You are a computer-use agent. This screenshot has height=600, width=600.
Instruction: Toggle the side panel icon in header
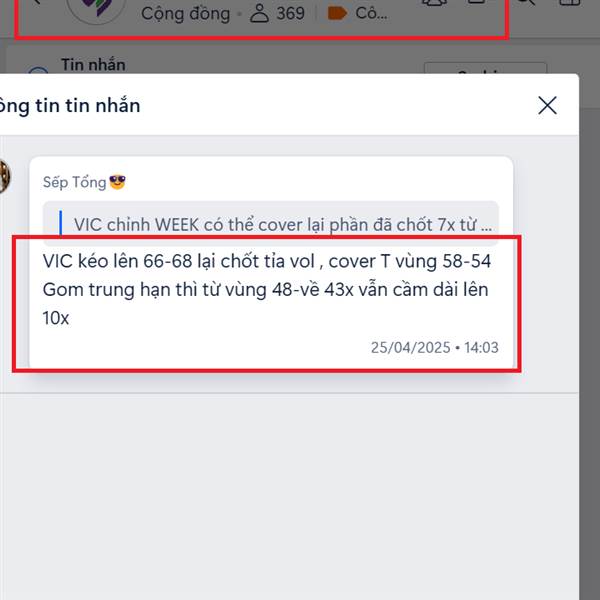[x=570, y=2]
